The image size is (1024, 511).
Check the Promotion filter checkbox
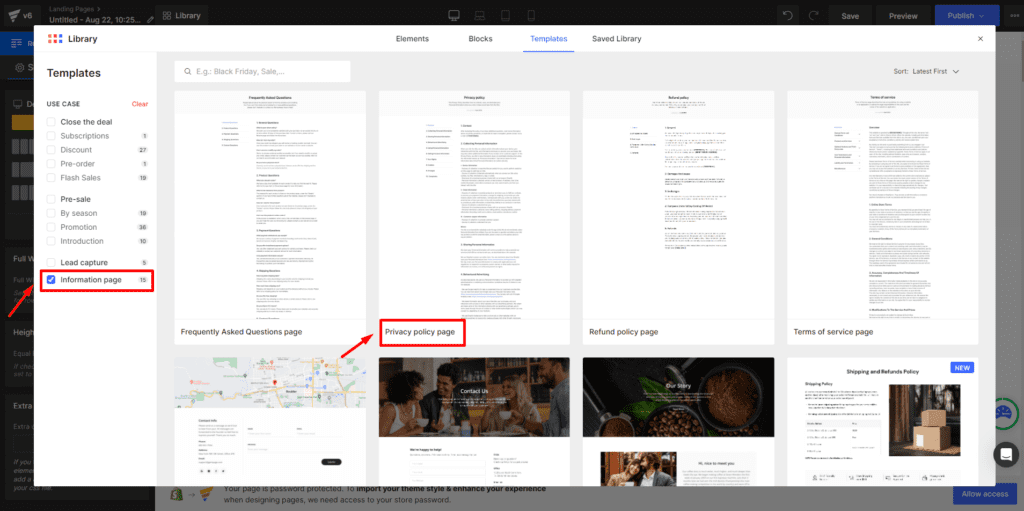tap(51, 227)
